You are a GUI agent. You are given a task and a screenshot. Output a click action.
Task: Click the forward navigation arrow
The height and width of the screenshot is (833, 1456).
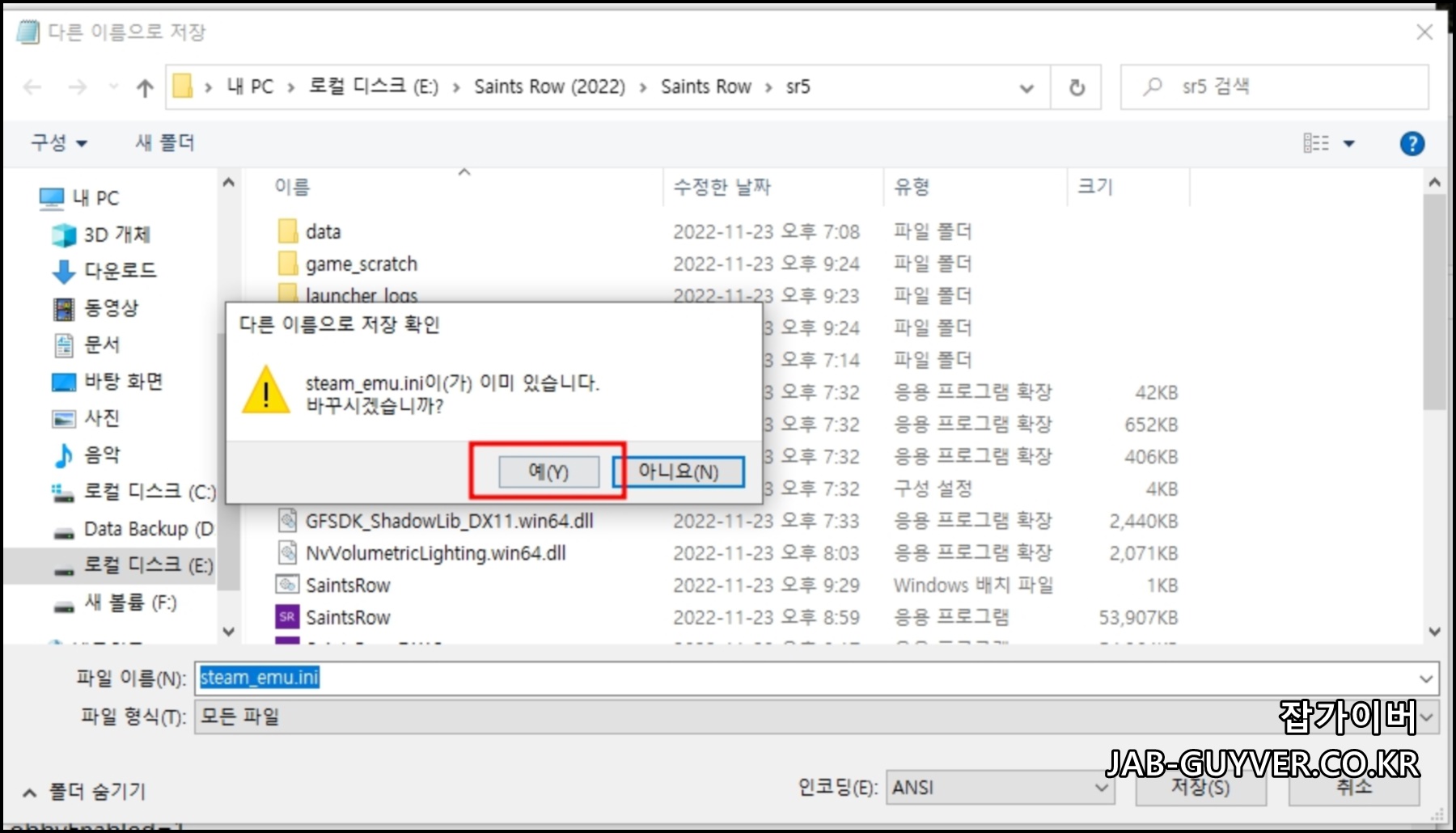pyautogui.click(x=77, y=87)
